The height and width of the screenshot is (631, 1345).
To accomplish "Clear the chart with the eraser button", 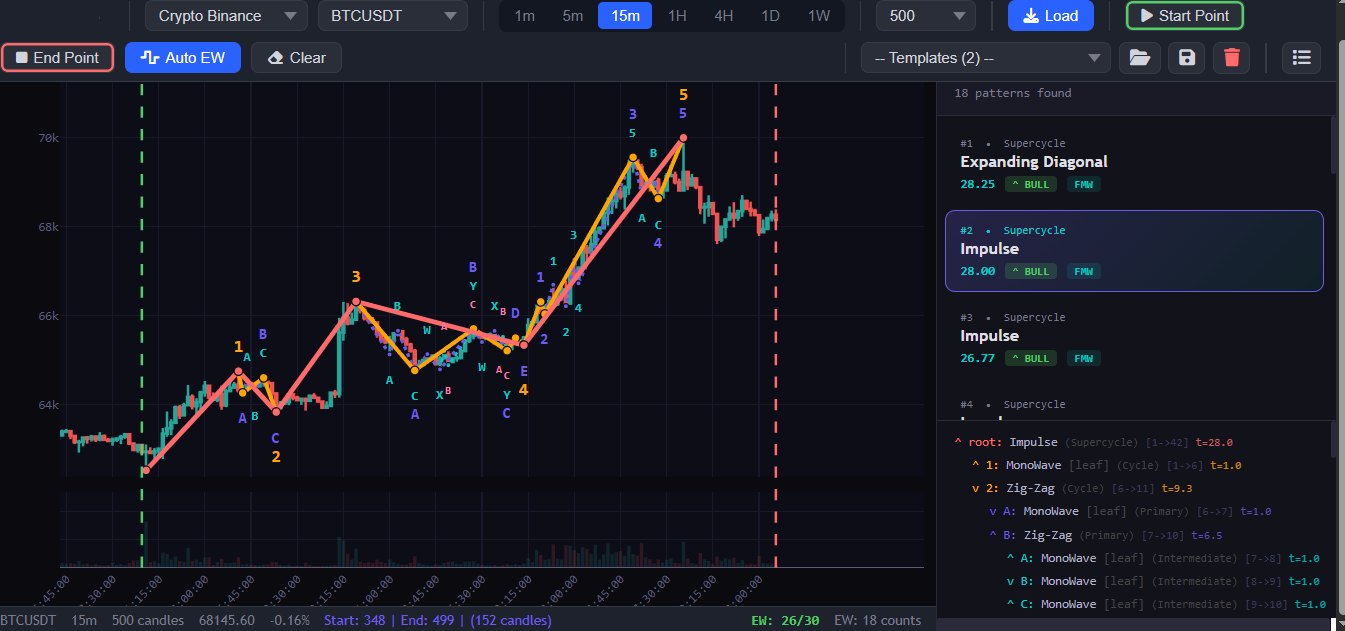I will point(296,58).
